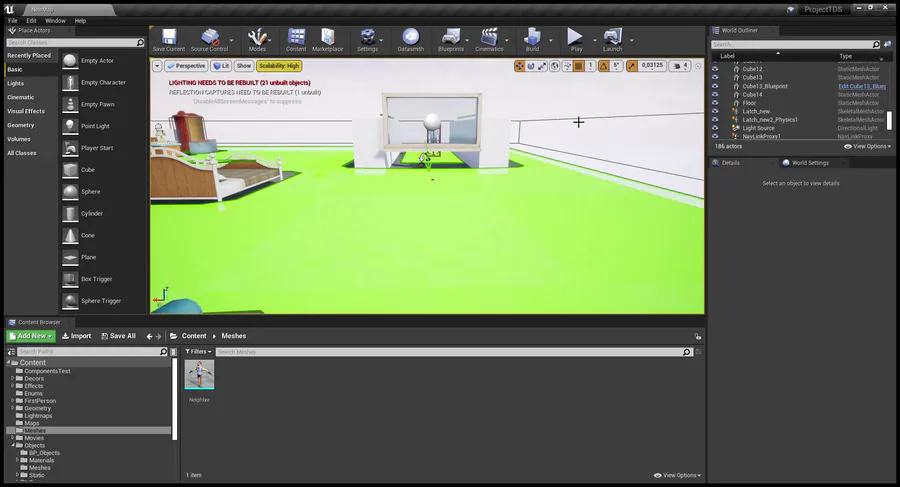Screen dimensions: 900x487
Task: Open the Lit view mode dropdown
Action: tap(221, 66)
